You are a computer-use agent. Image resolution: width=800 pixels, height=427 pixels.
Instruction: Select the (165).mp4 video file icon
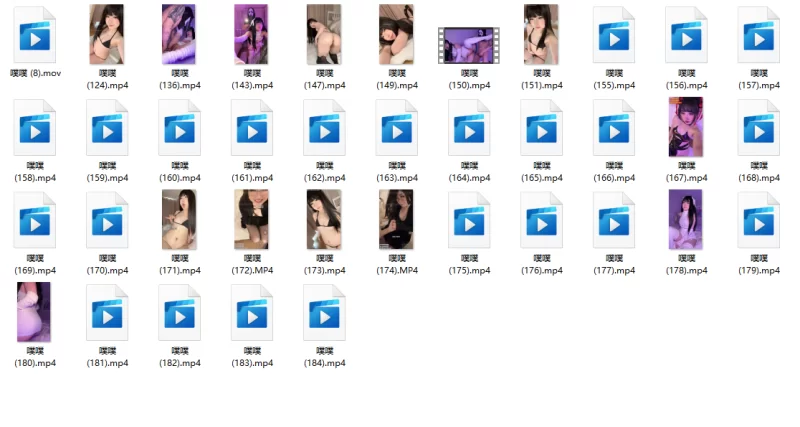[x=542, y=128]
